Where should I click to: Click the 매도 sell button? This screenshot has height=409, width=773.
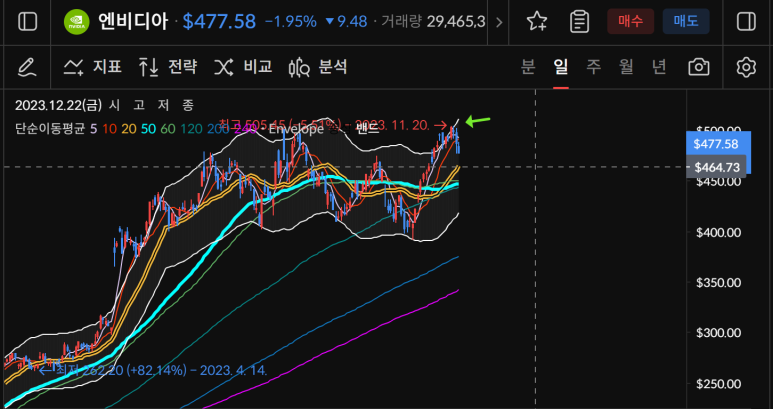point(686,22)
